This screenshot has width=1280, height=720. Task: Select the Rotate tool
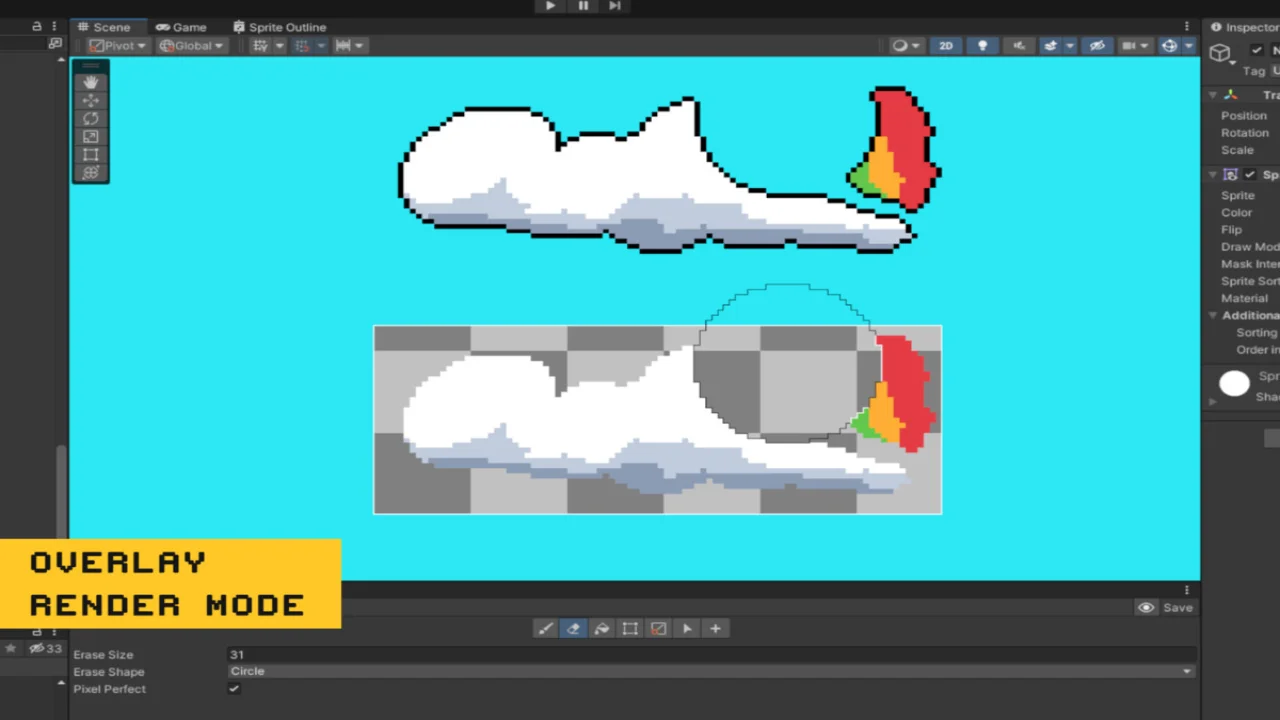[90, 118]
